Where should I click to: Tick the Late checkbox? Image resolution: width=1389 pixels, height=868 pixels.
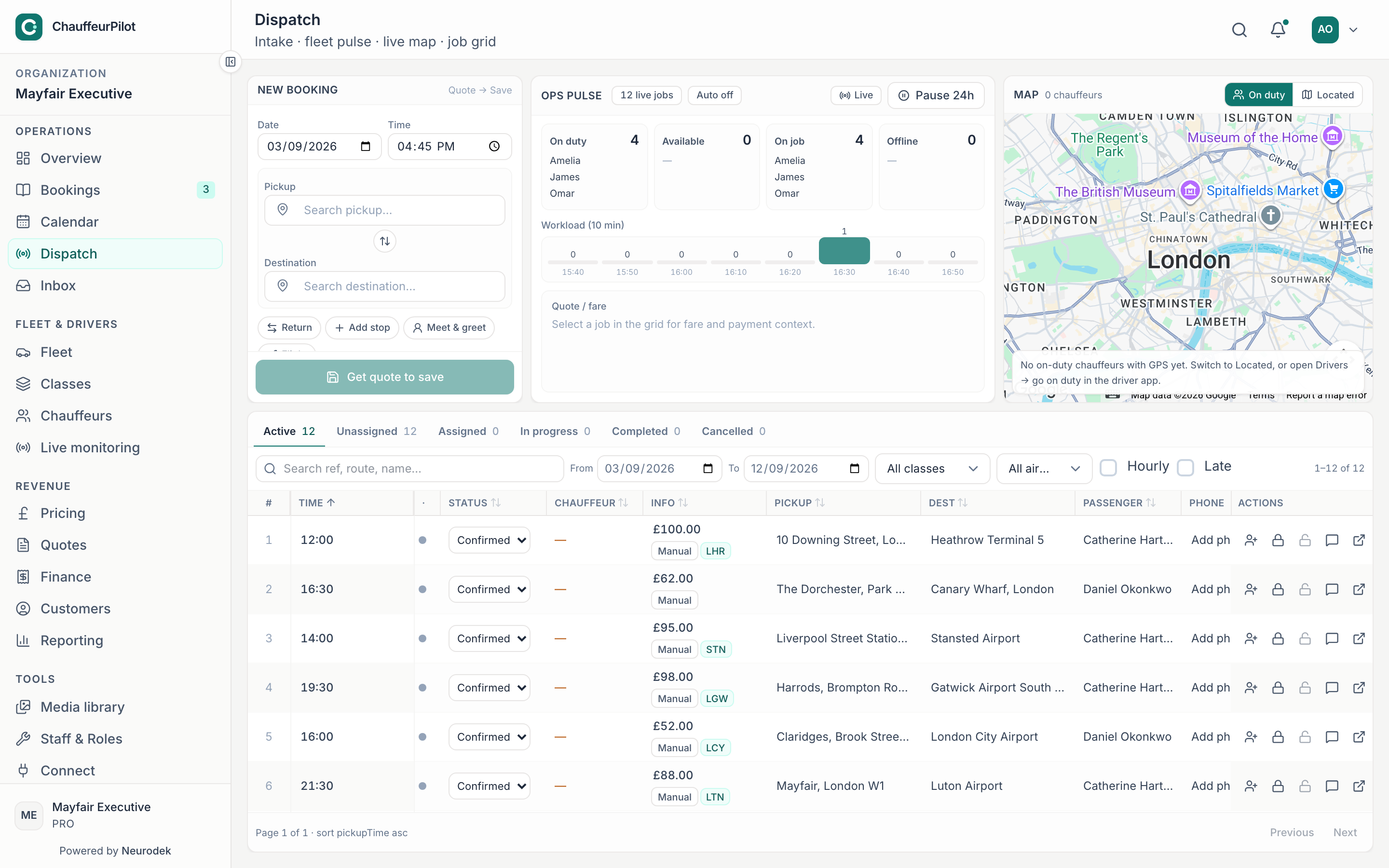(x=1185, y=467)
